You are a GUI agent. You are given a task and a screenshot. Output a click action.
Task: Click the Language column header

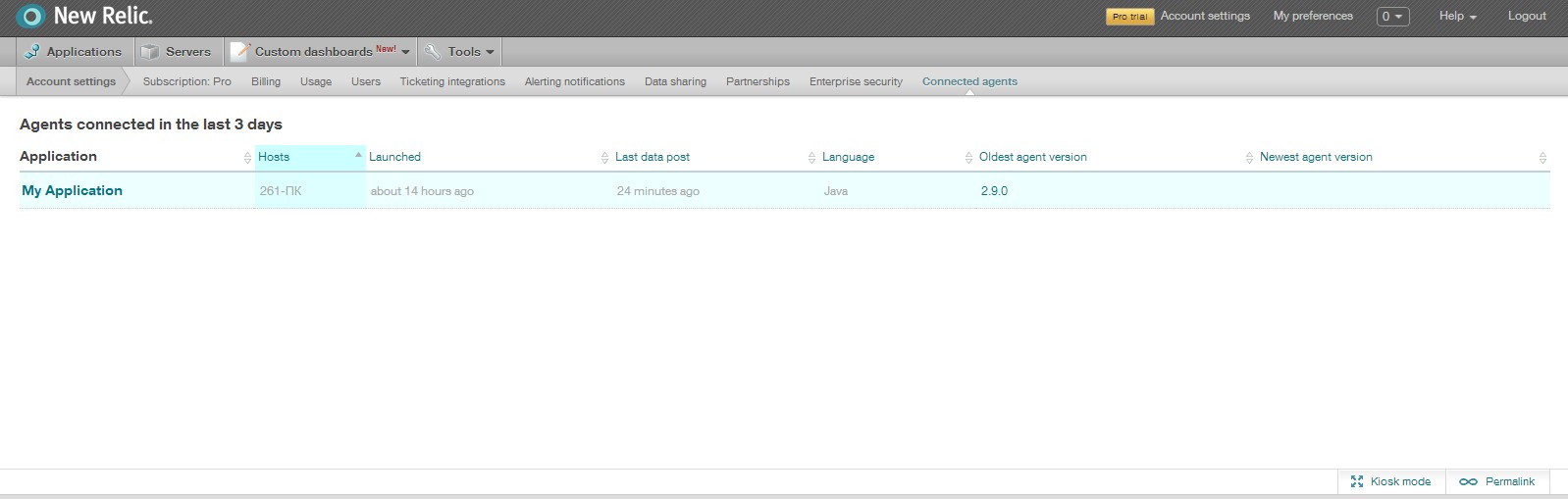(x=848, y=157)
